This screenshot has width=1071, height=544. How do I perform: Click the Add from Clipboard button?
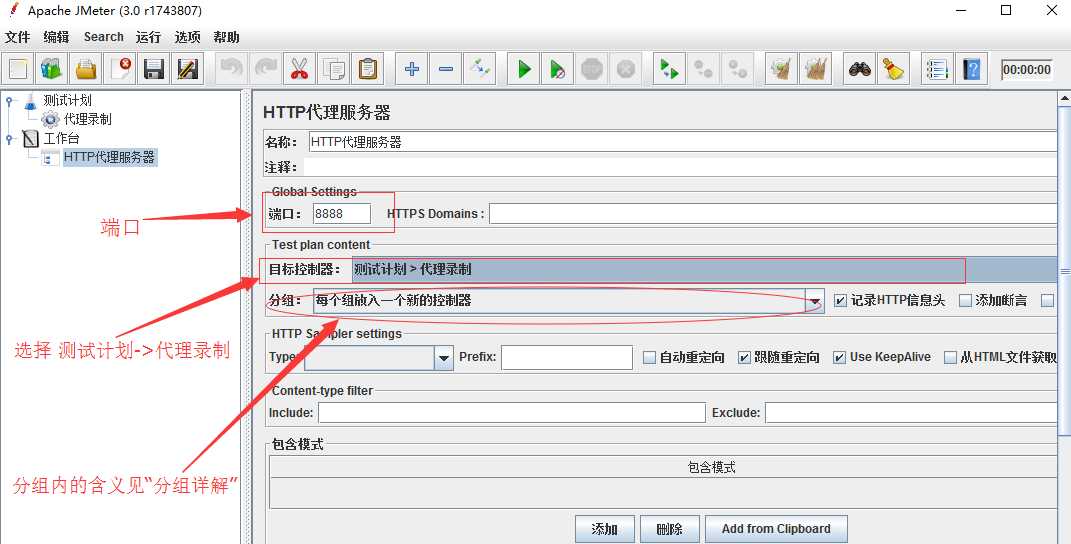pyautogui.click(x=776, y=529)
